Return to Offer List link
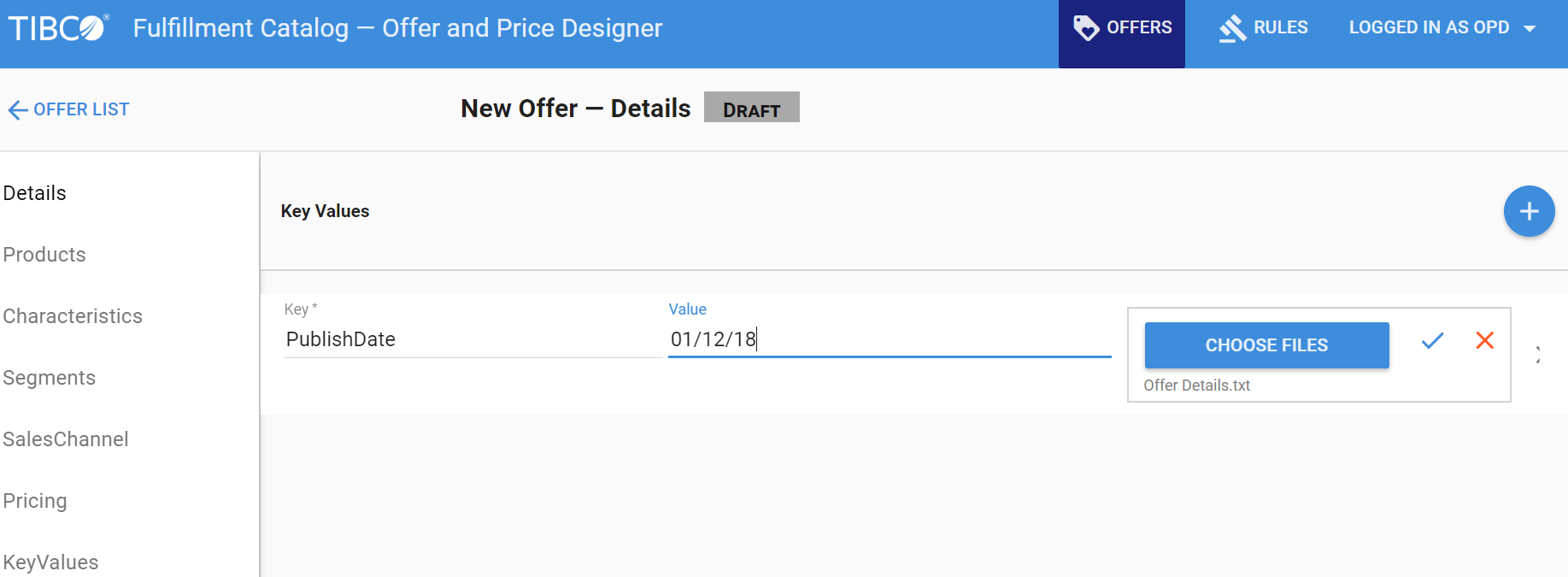This screenshot has height=577, width=1568. coord(81,109)
